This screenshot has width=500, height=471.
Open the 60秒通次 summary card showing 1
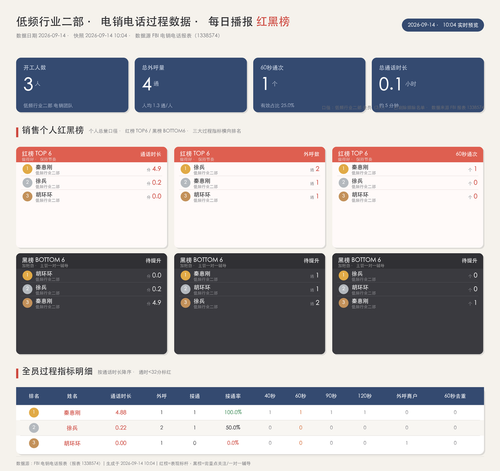point(309,85)
